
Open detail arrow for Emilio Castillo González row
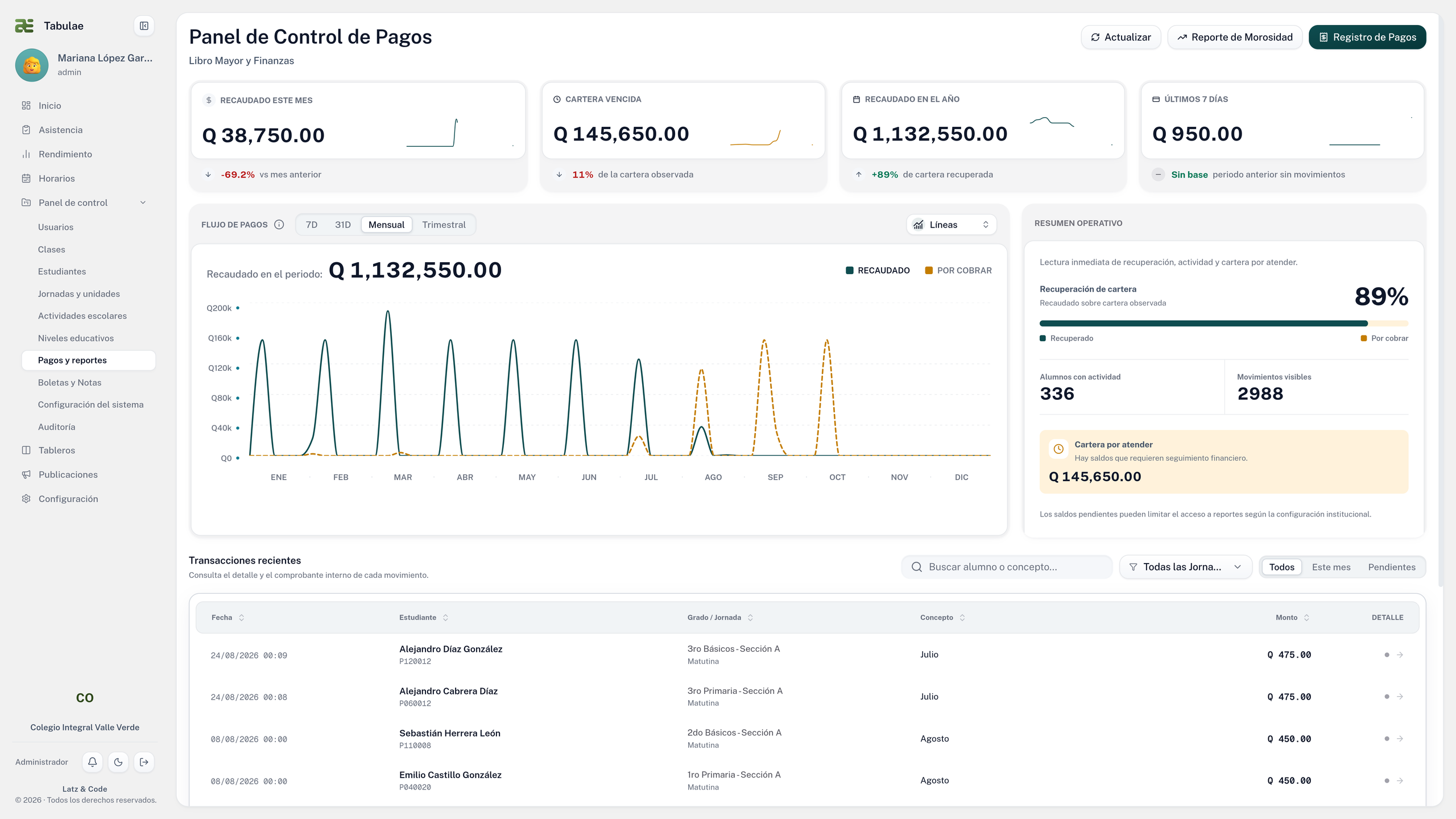pyautogui.click(x=1400, y=781)
